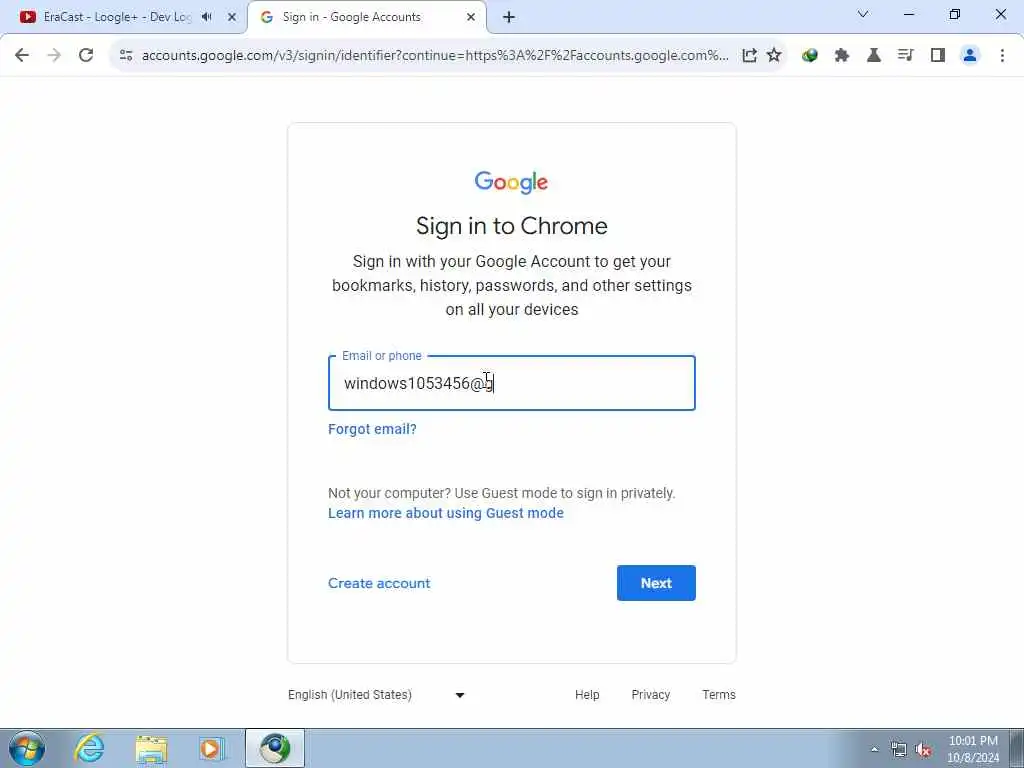
Task: Click the browser back arrow
Action: point(22,56)
